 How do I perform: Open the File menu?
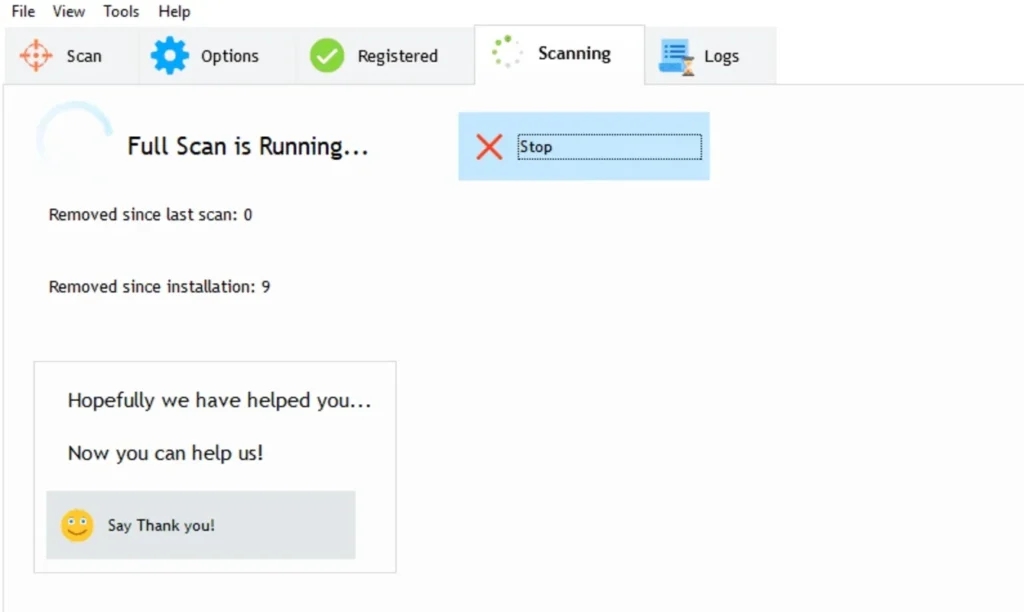(23, 12)
